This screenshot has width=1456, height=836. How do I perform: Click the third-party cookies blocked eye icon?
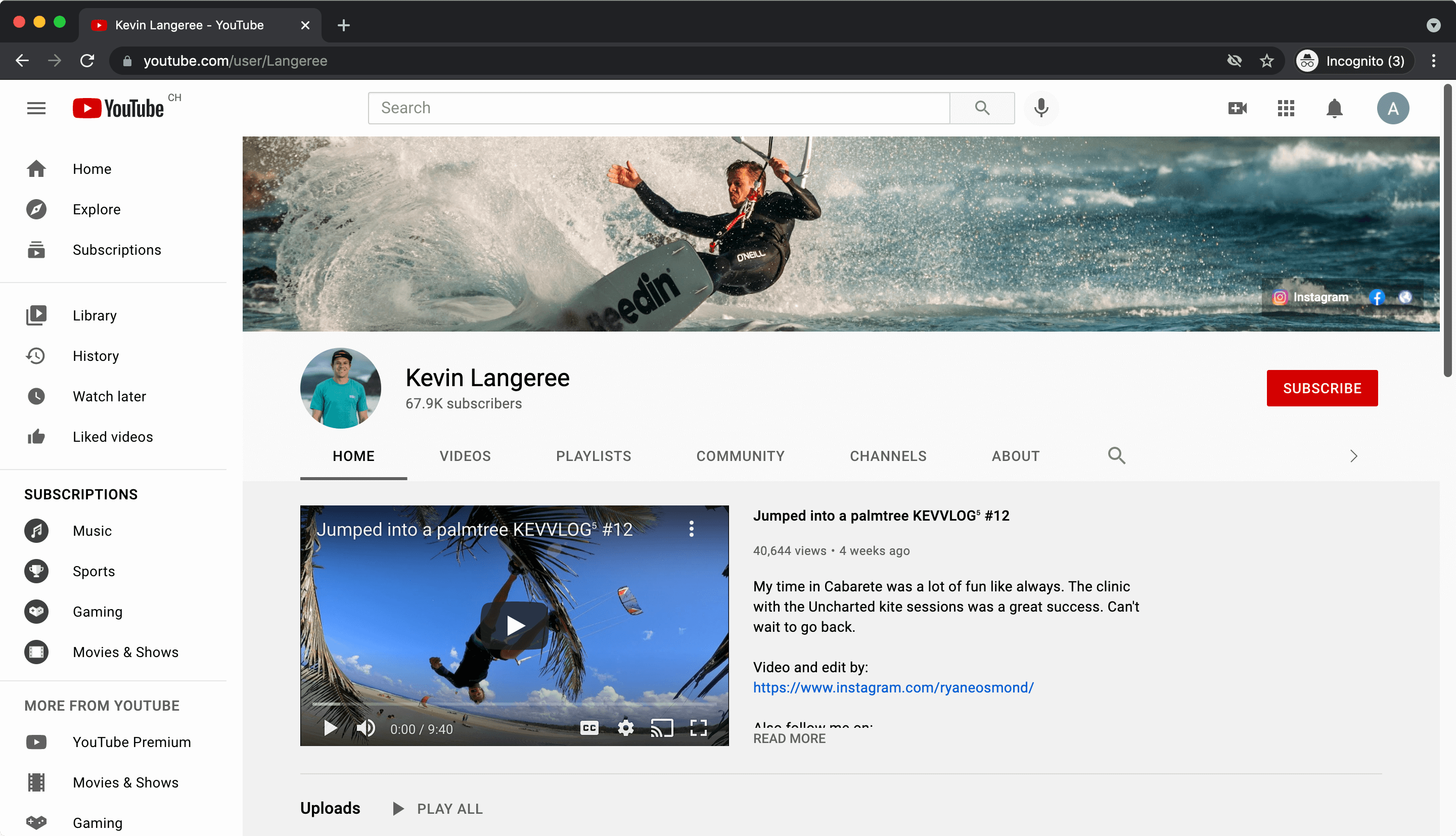[1234, 61]
